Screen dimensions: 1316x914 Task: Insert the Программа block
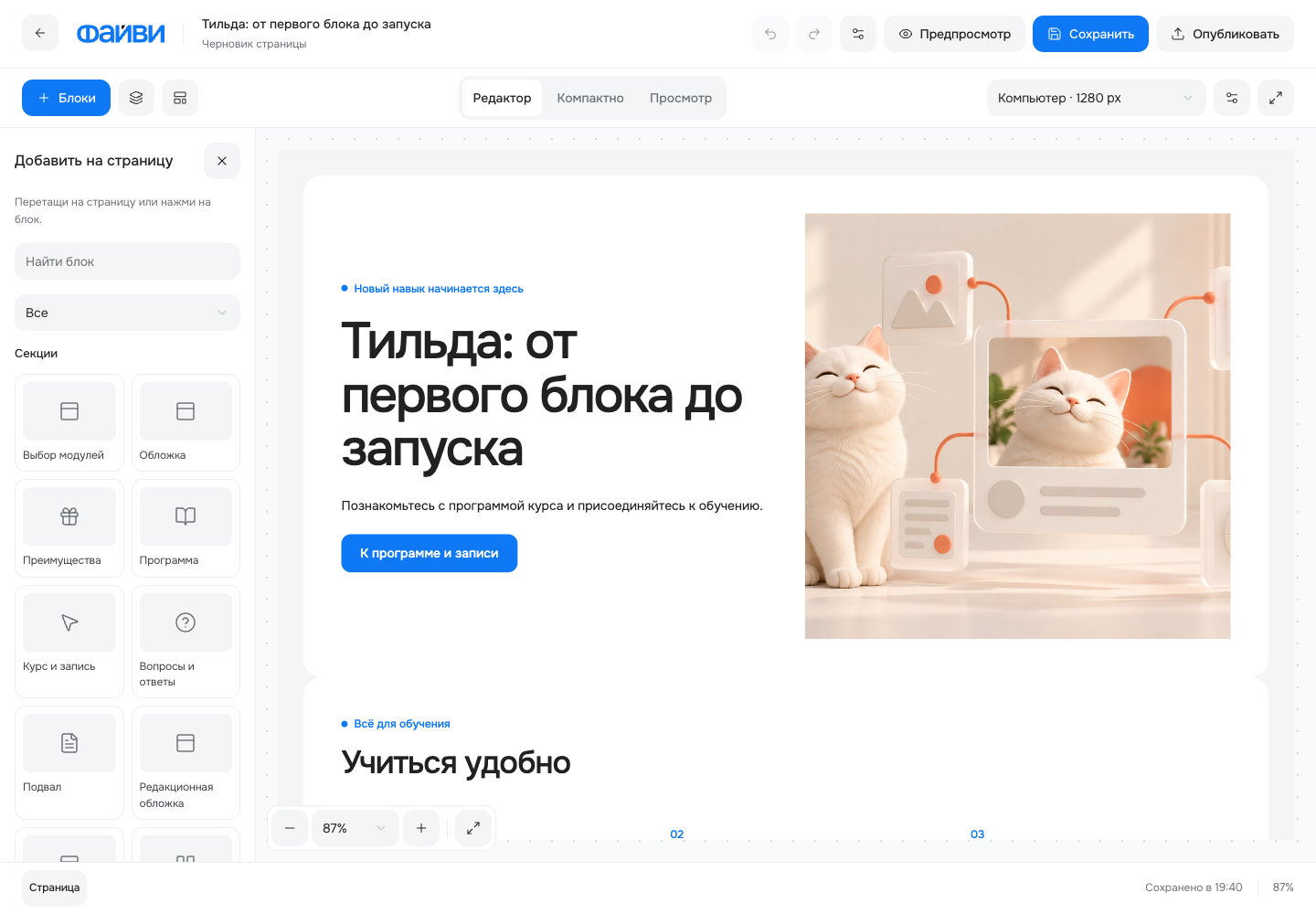pos(186,528)
